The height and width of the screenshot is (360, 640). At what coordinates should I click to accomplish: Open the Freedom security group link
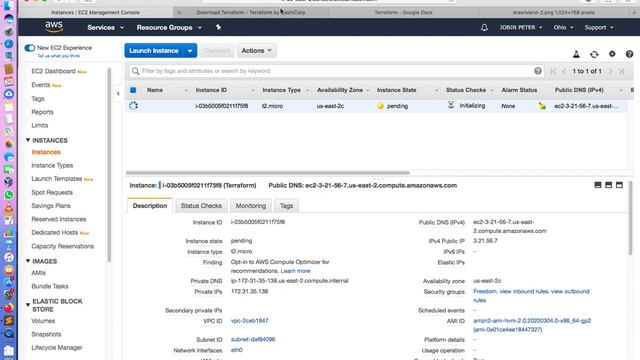tap(485, 291)
